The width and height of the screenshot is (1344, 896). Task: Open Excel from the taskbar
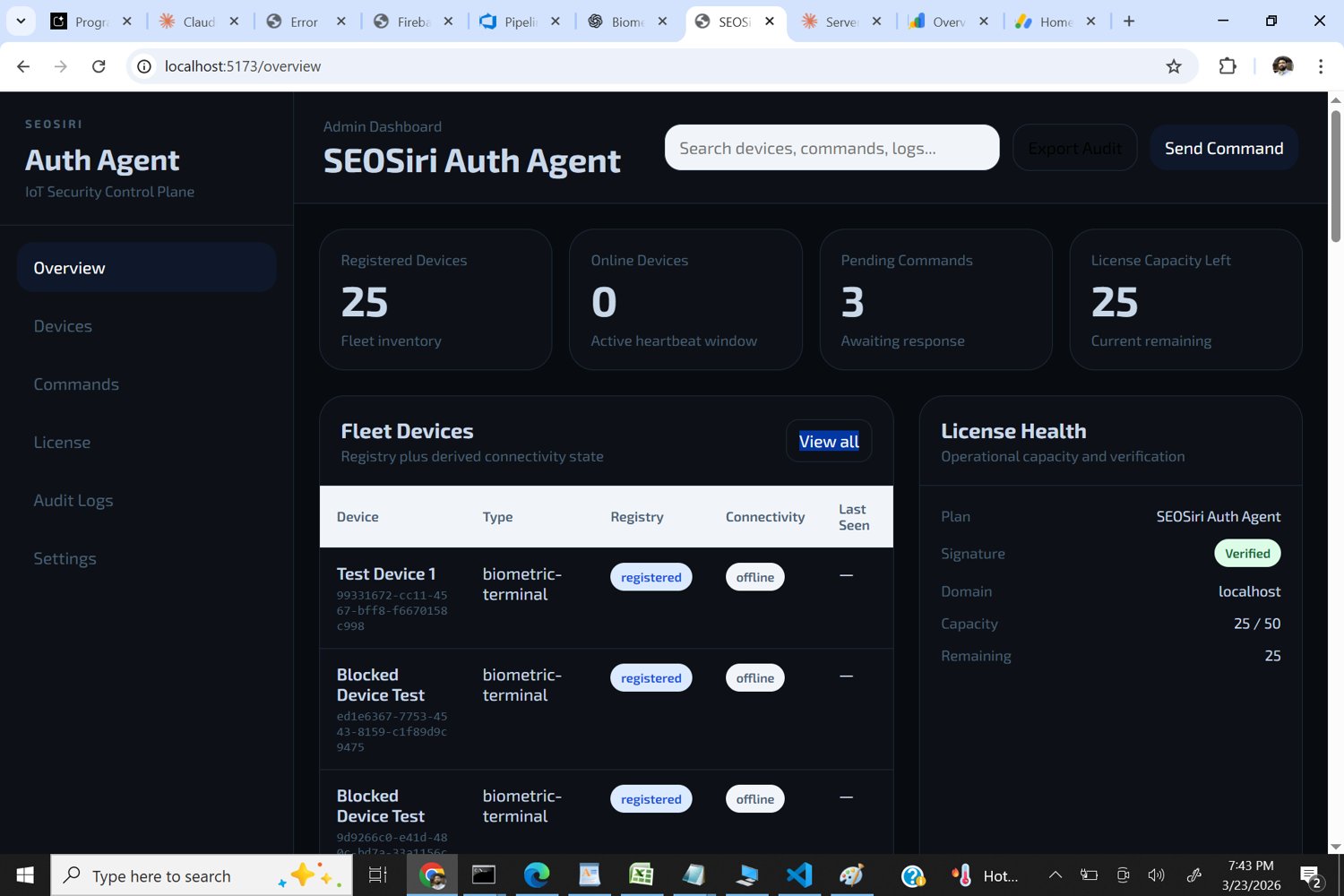tap(640, 875)
